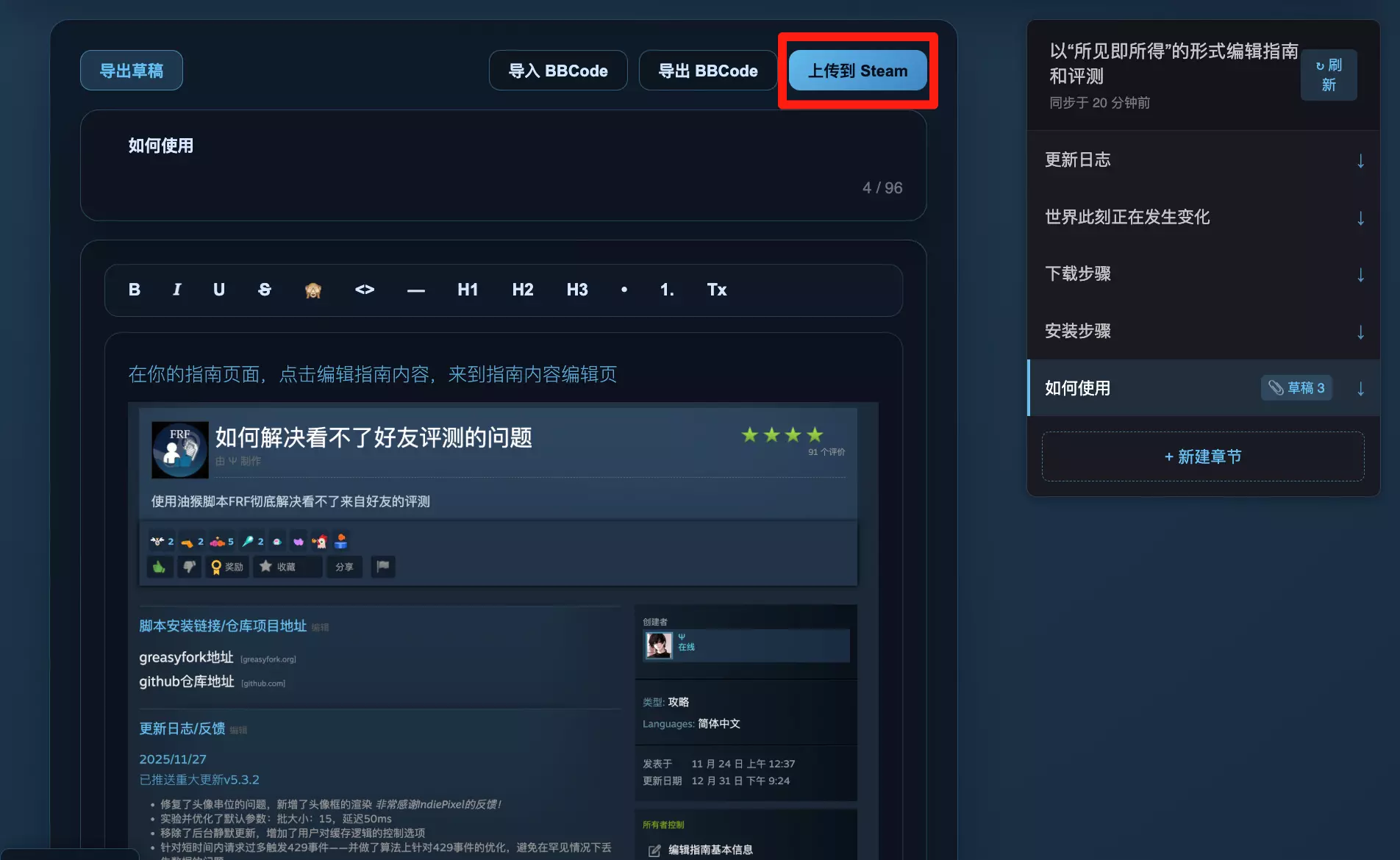The image size is (1400, 860).
Task: Click the thumbs down icon in guide preview
Action: click(189, 567)
